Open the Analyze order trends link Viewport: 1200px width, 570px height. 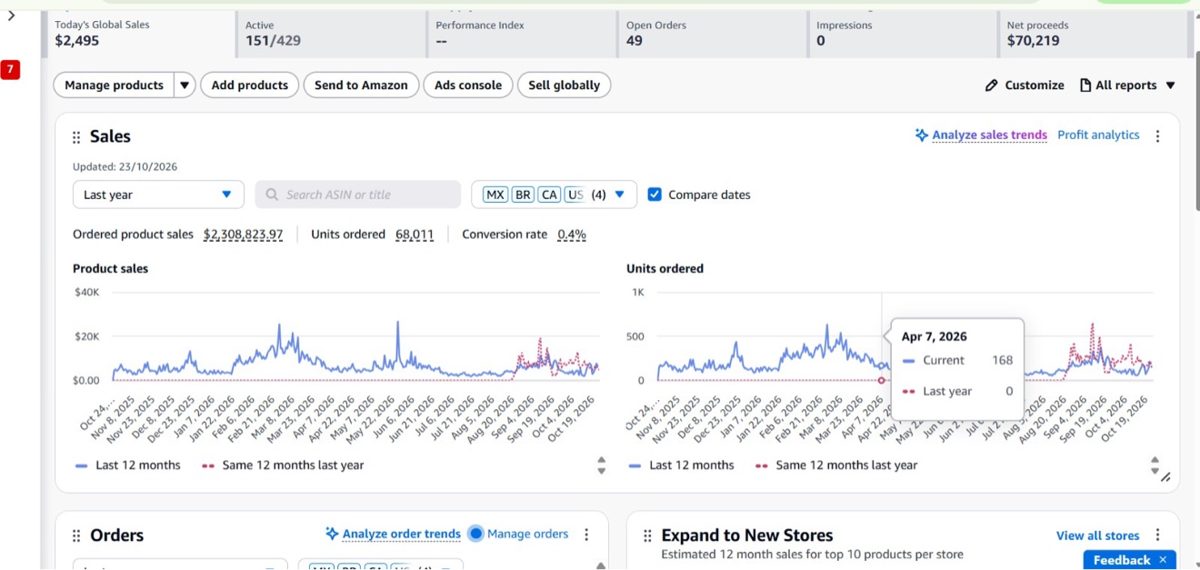[401, 534]
